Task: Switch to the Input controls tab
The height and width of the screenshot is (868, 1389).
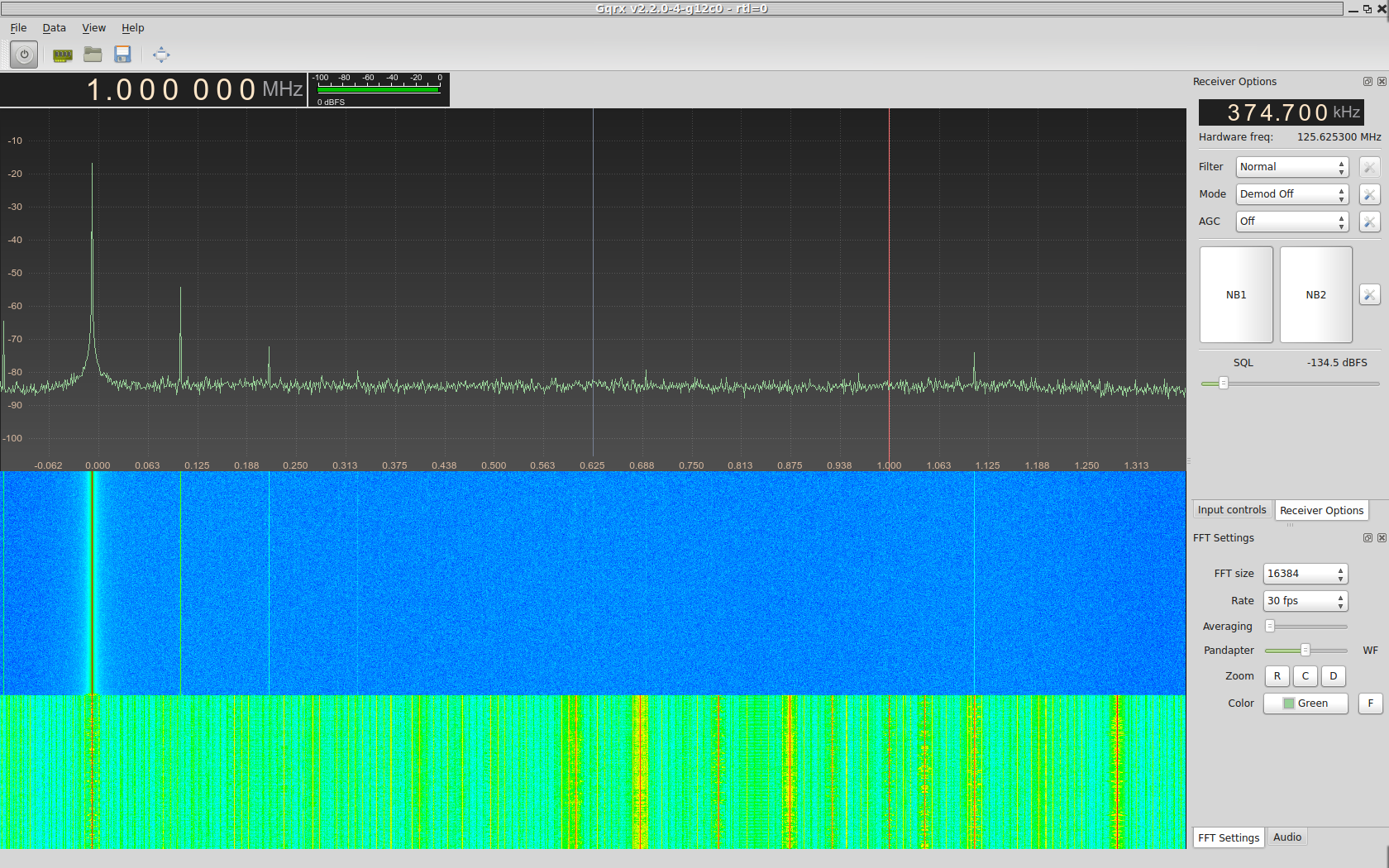Action: pyautogui.click(x=1232, y=510)
